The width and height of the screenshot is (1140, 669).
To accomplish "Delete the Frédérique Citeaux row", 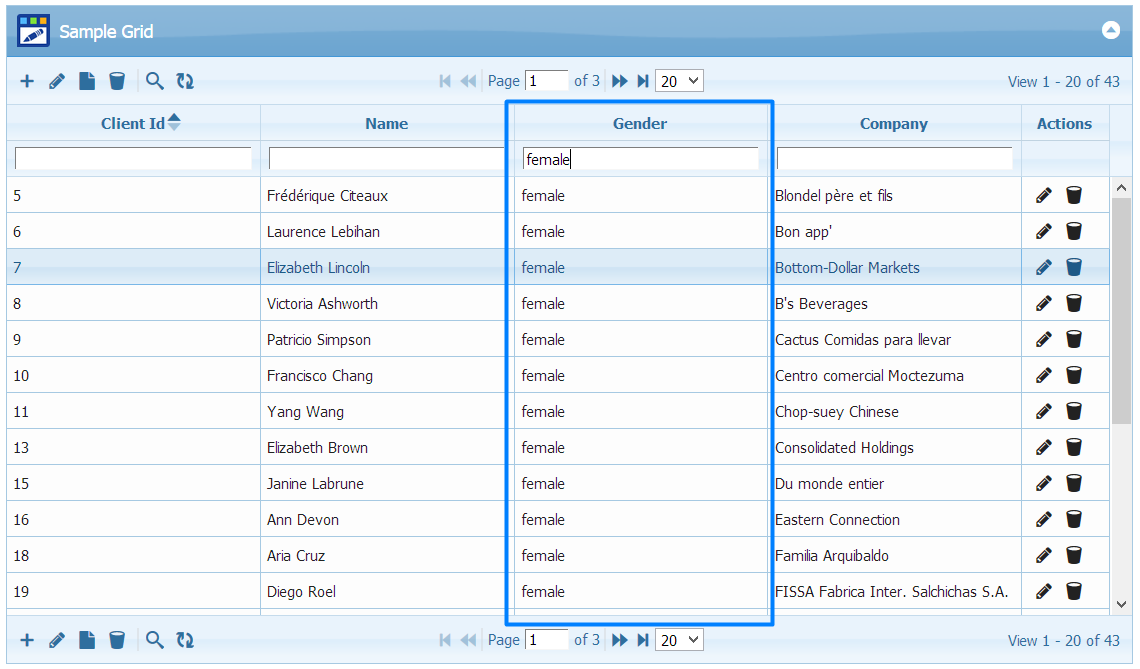I will (1074, 195).
